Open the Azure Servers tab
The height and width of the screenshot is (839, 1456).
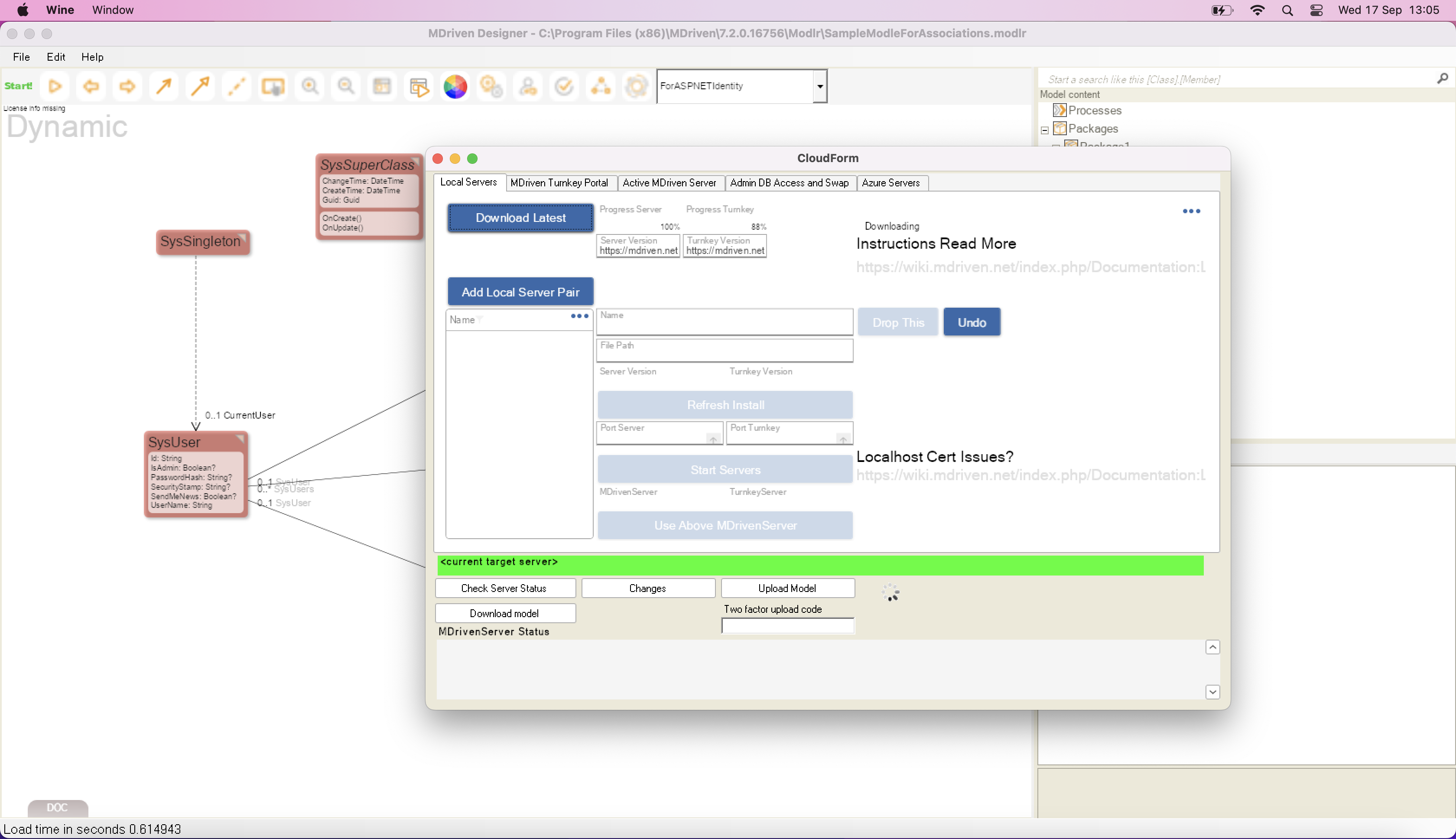890,183
